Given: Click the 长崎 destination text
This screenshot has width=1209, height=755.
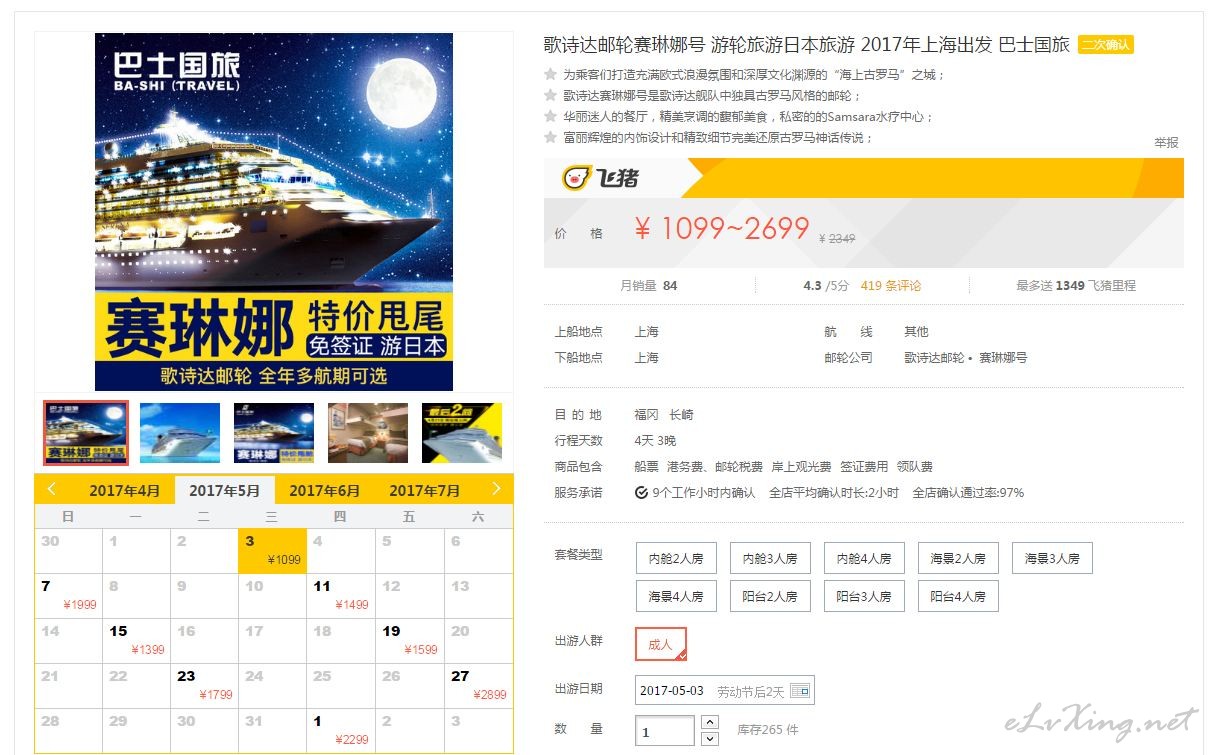Looking at the screenshot, I should point(681,414).
